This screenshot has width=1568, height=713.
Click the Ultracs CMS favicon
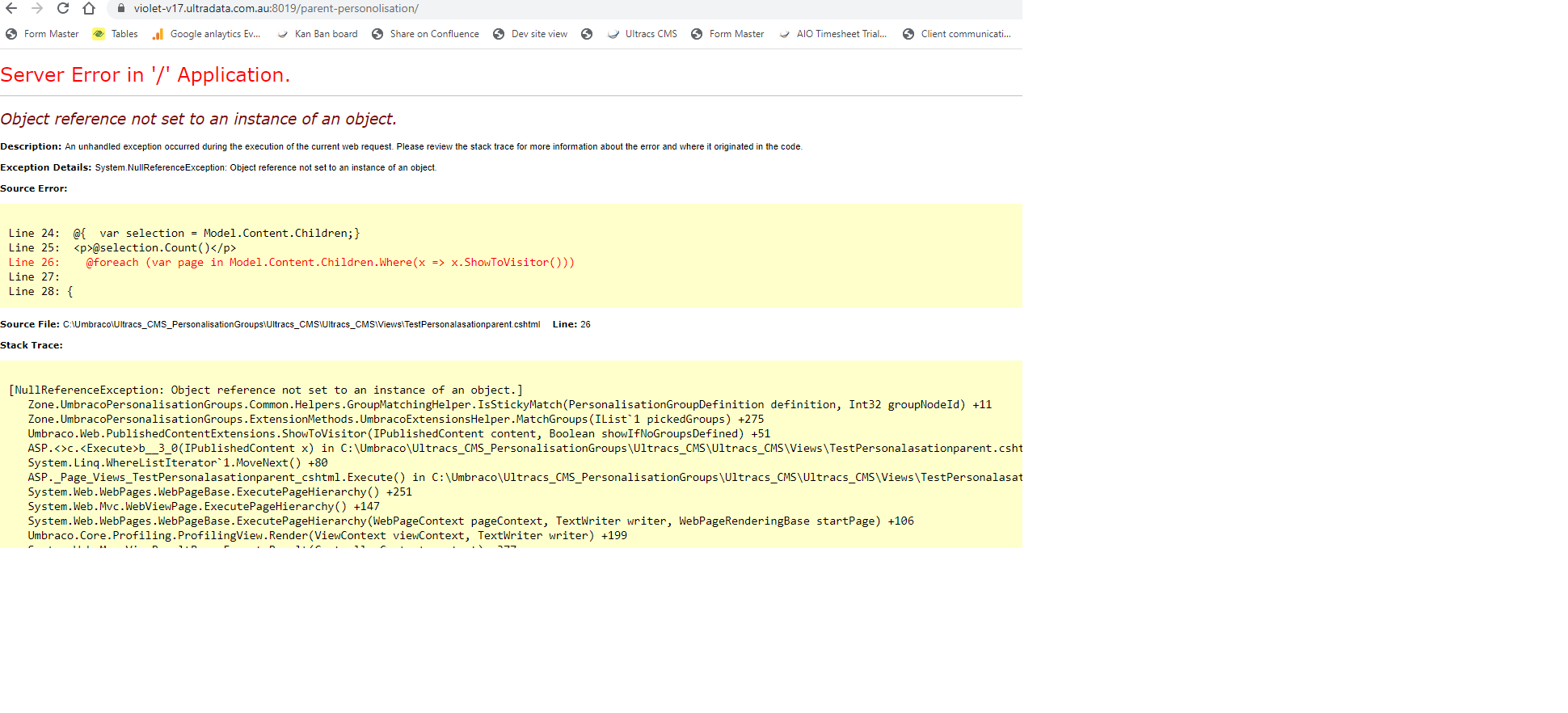point(613,34)
